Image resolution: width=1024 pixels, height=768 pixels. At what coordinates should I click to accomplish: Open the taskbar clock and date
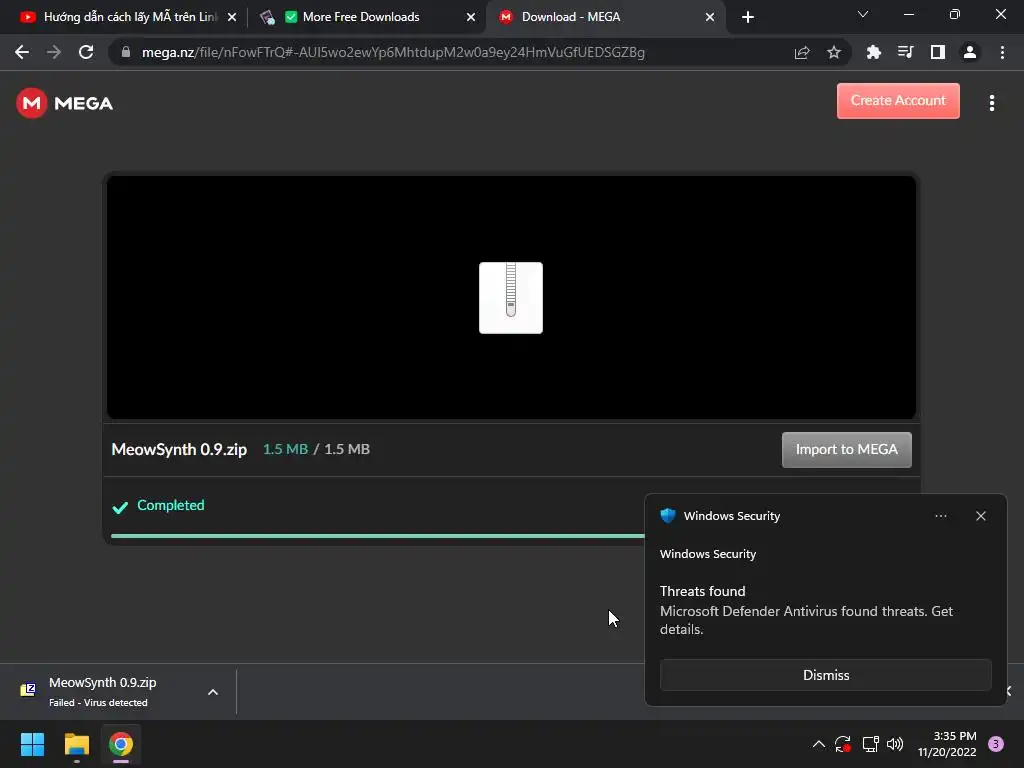click(947, 744)
